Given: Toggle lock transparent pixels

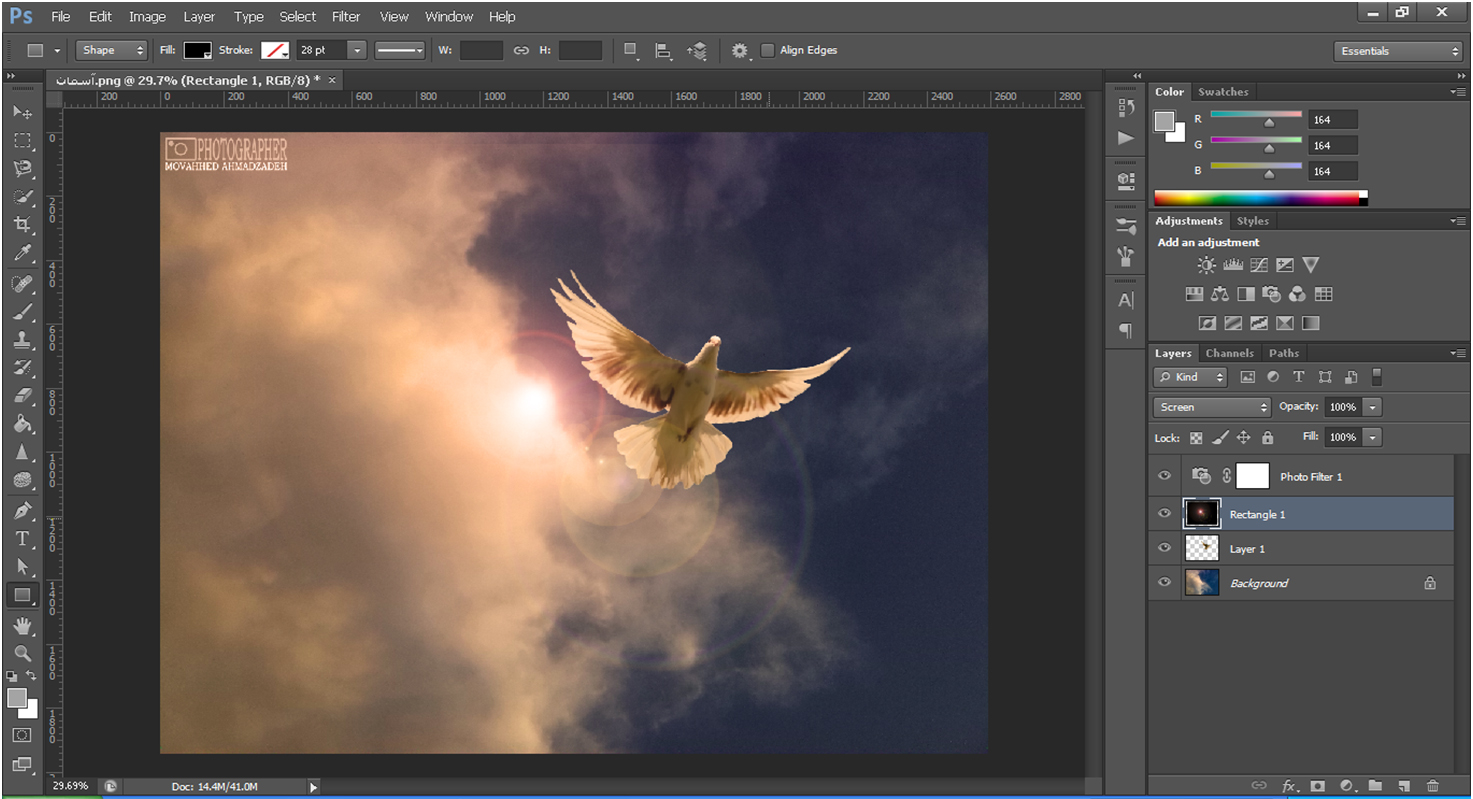Looking at the screenshot, I should [x=1196, y=438].
